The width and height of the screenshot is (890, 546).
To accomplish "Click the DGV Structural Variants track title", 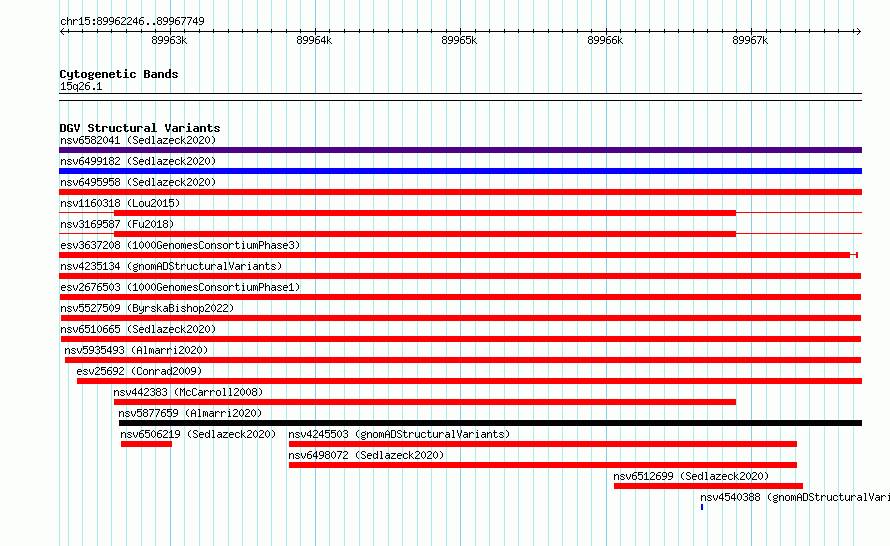I will click(140, 128).
